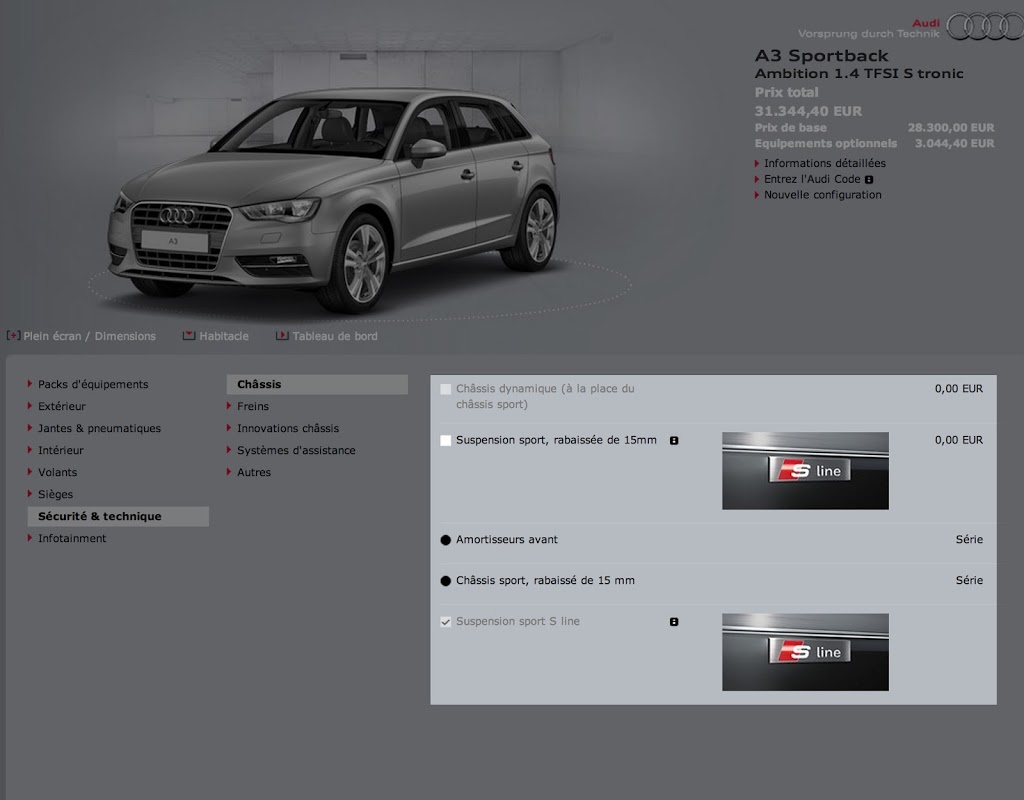The height and width of the screenshot is (800, 1024).
Task: Click Série label for Châssis sport
Action: click(969, 580)
